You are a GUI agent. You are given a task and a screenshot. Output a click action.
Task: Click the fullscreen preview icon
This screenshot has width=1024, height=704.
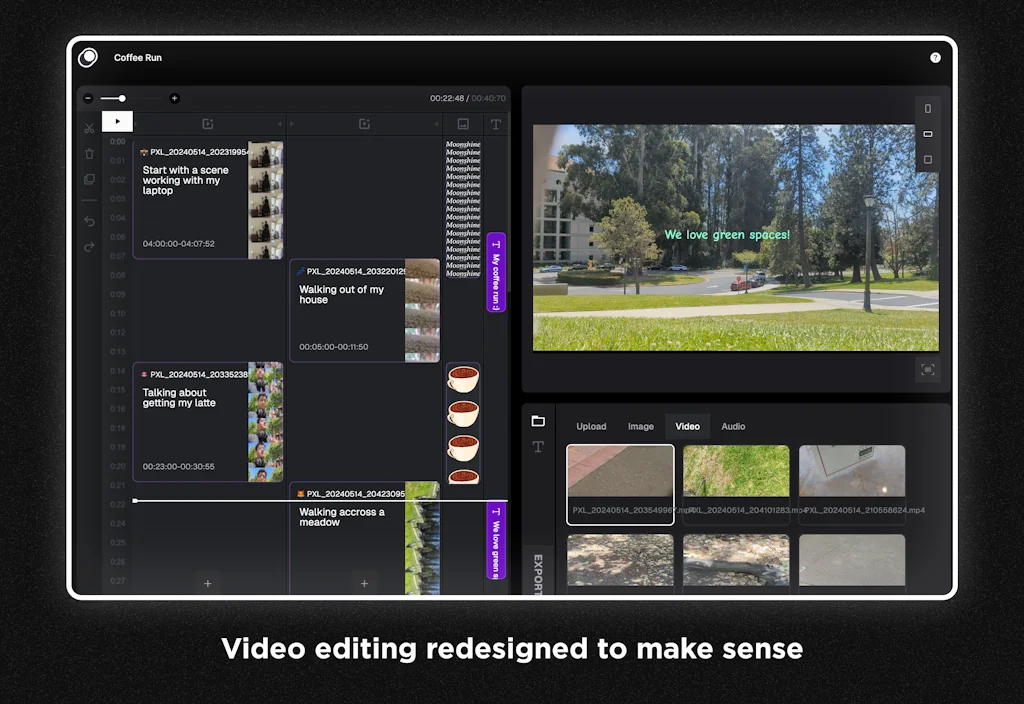point(927,370)
